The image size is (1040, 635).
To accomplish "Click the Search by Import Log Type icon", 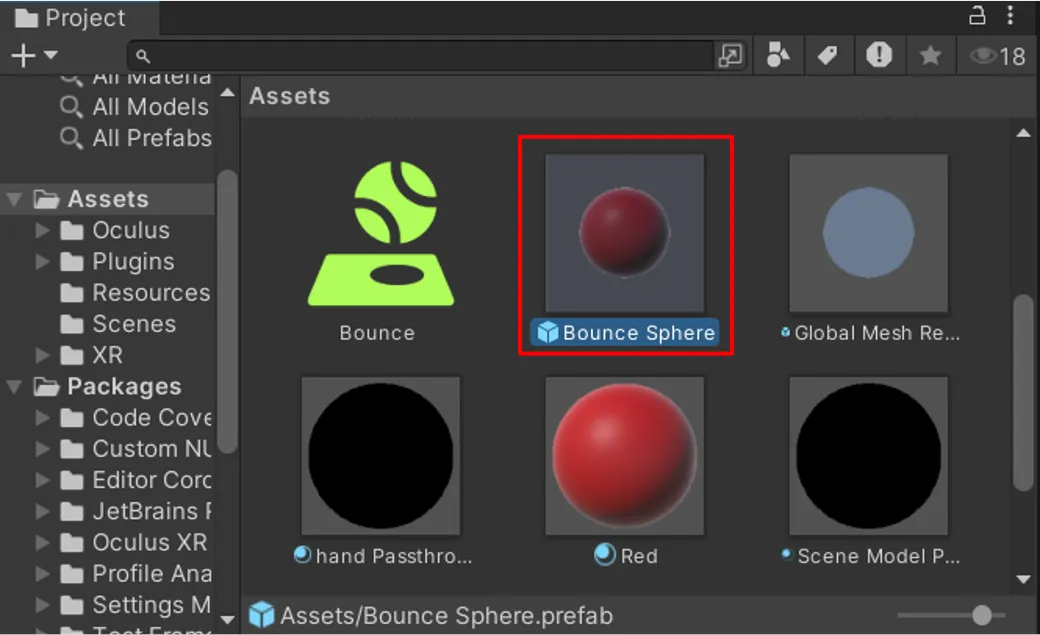I will (x=879, y=55).
